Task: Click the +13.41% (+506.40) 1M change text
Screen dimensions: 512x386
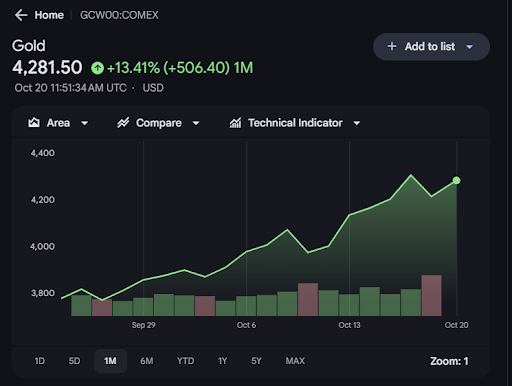Action: [180, 68]
